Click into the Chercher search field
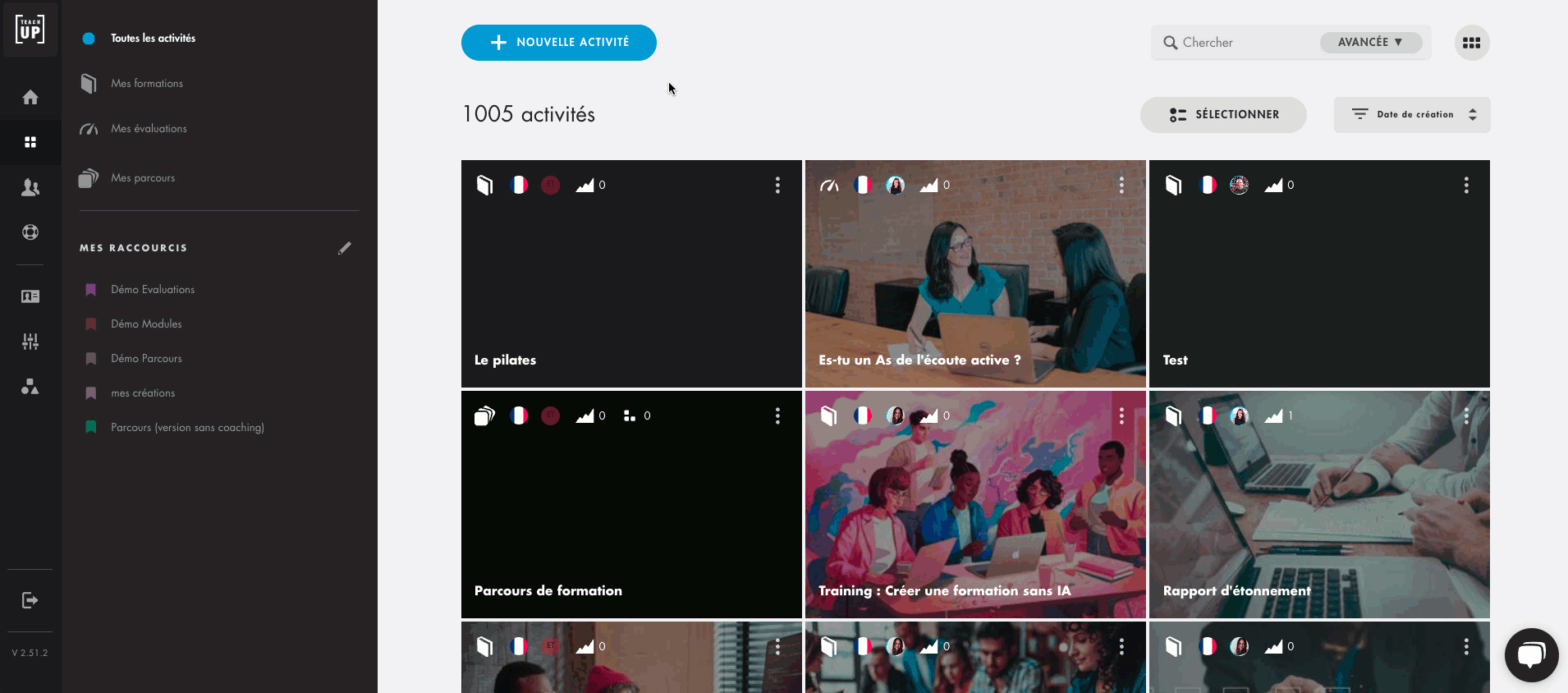 click(1244, 43)
